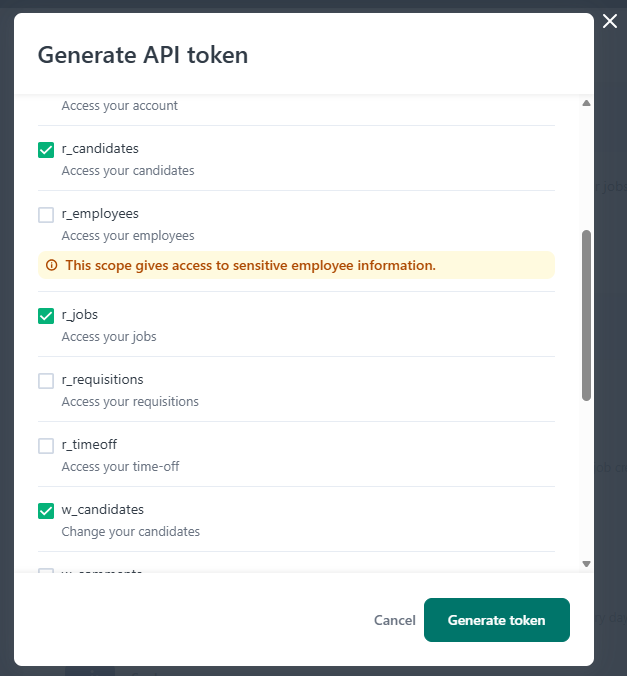627x676 pixels.
Task: Tick the r_requisitions scope checkbox
Action: pyautogui.click(x=46, y=381)
